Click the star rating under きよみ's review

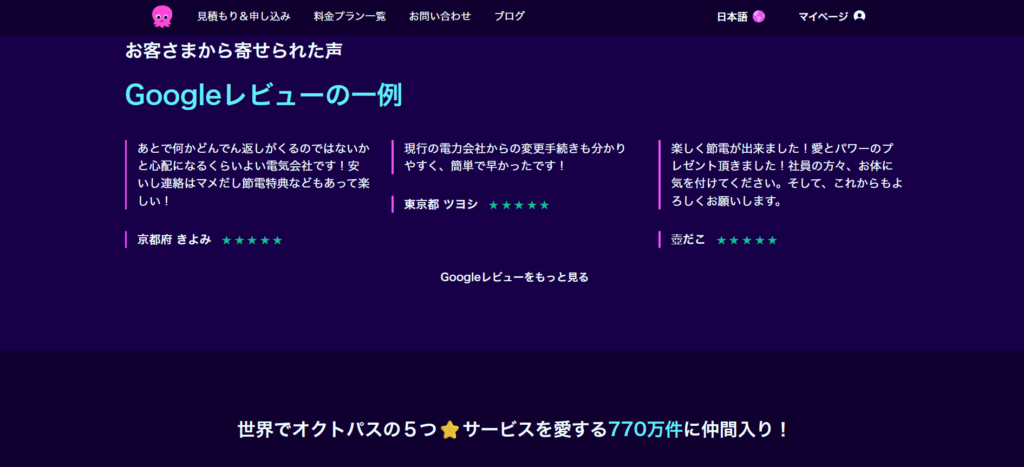pyautogui.click(x=252, y=240)
